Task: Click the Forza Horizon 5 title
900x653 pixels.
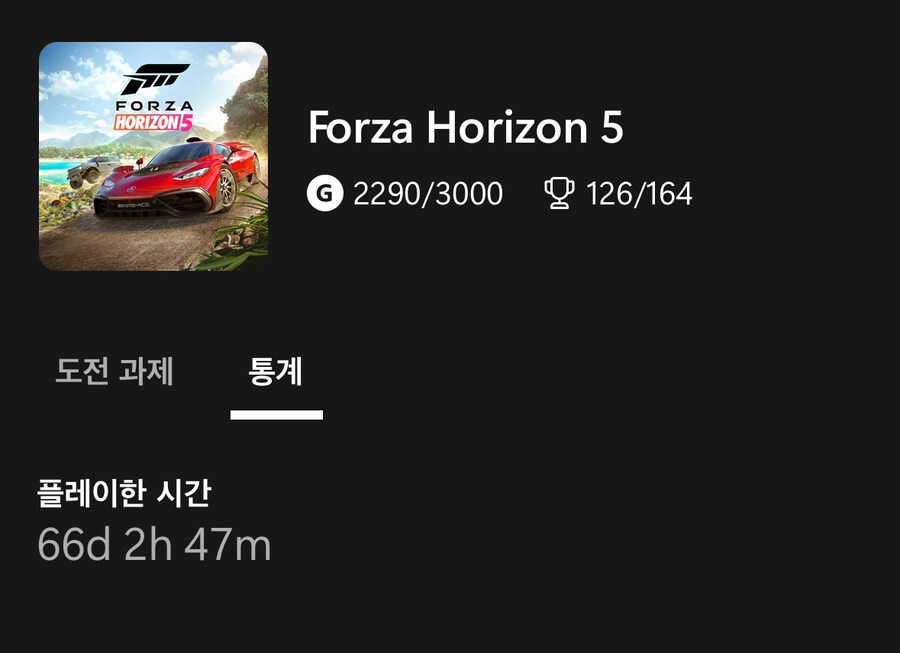Action: (x=465, y=127)
